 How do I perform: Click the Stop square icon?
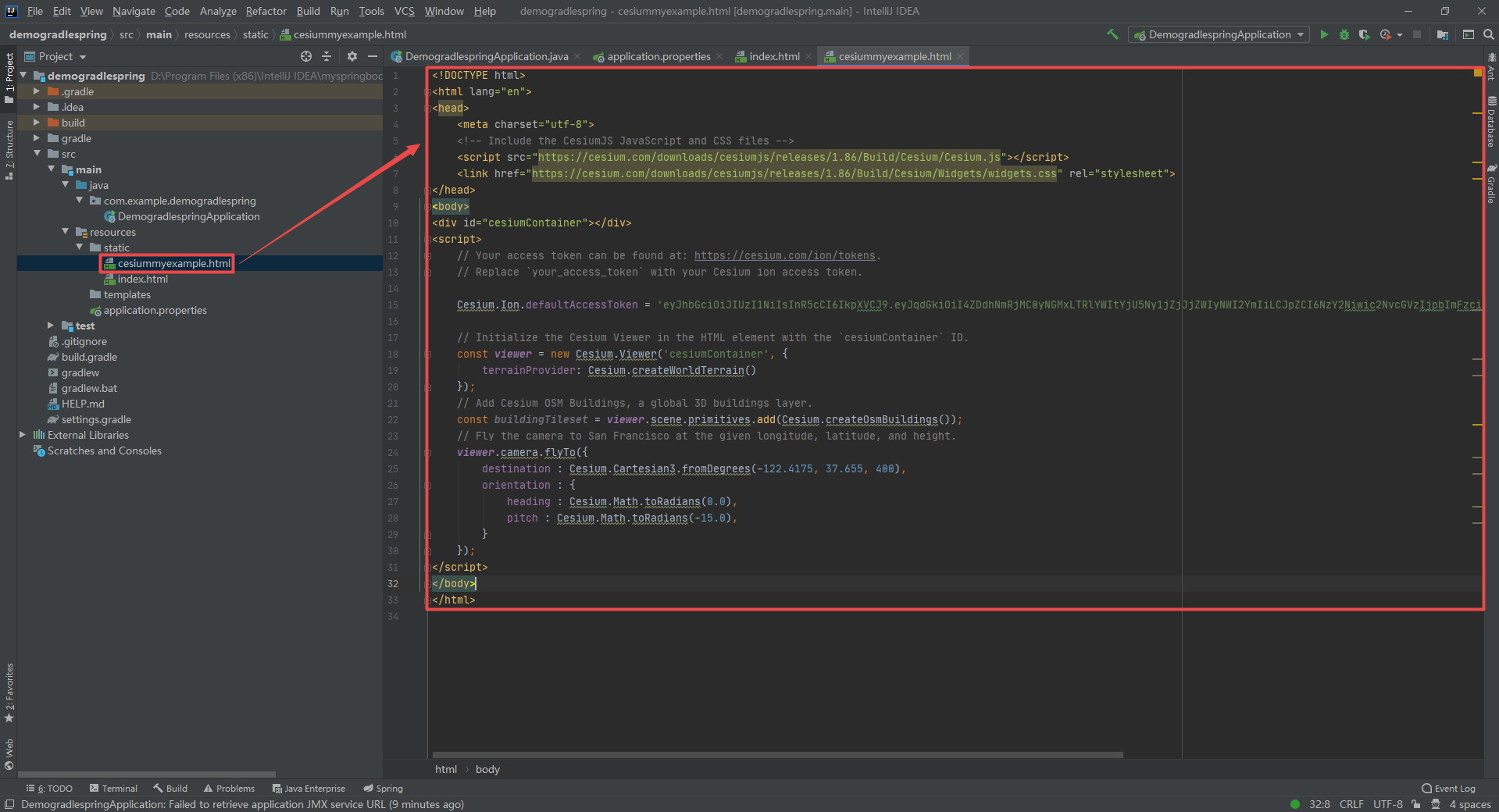click(1417, 34)
